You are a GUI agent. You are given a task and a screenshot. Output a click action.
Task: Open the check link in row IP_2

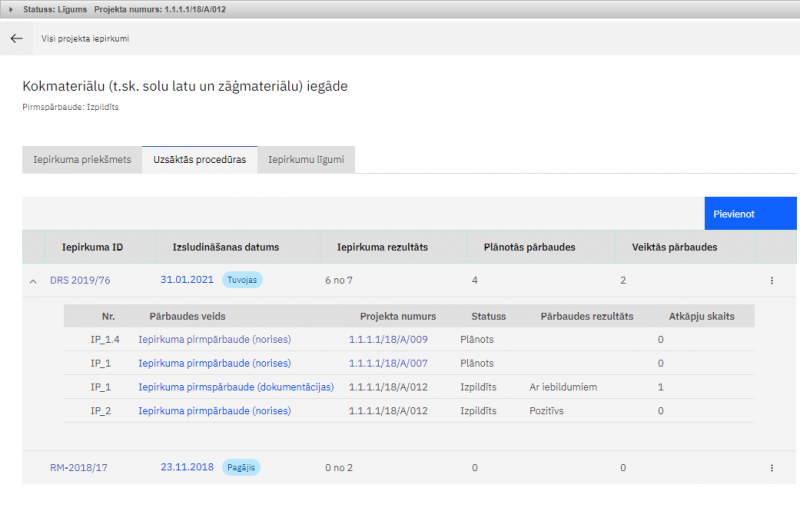pos(214,411)
